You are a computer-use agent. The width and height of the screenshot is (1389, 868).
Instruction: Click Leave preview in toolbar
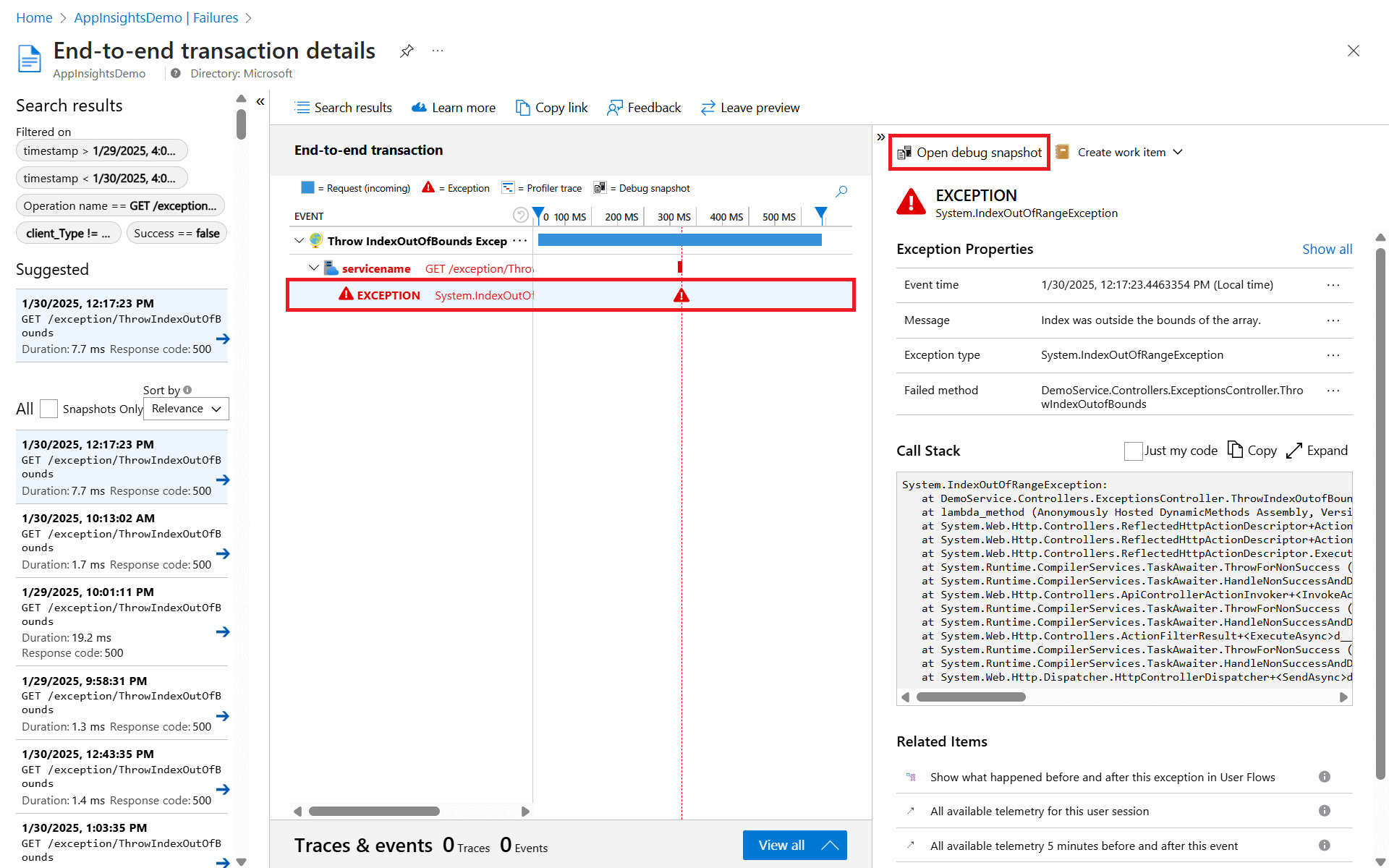[x=750, y=108]
